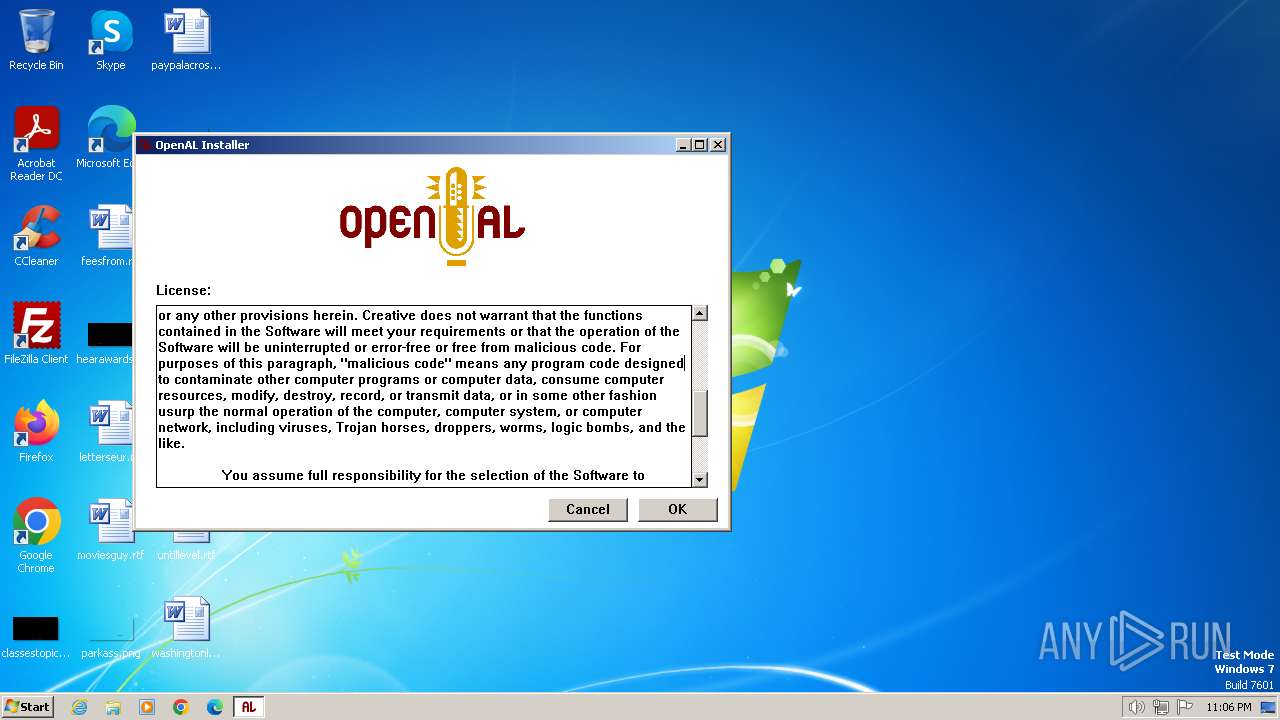Click the taskbar clock showing 11:06 PM
Screen dimensions: 1280x720
point(1229,707)
